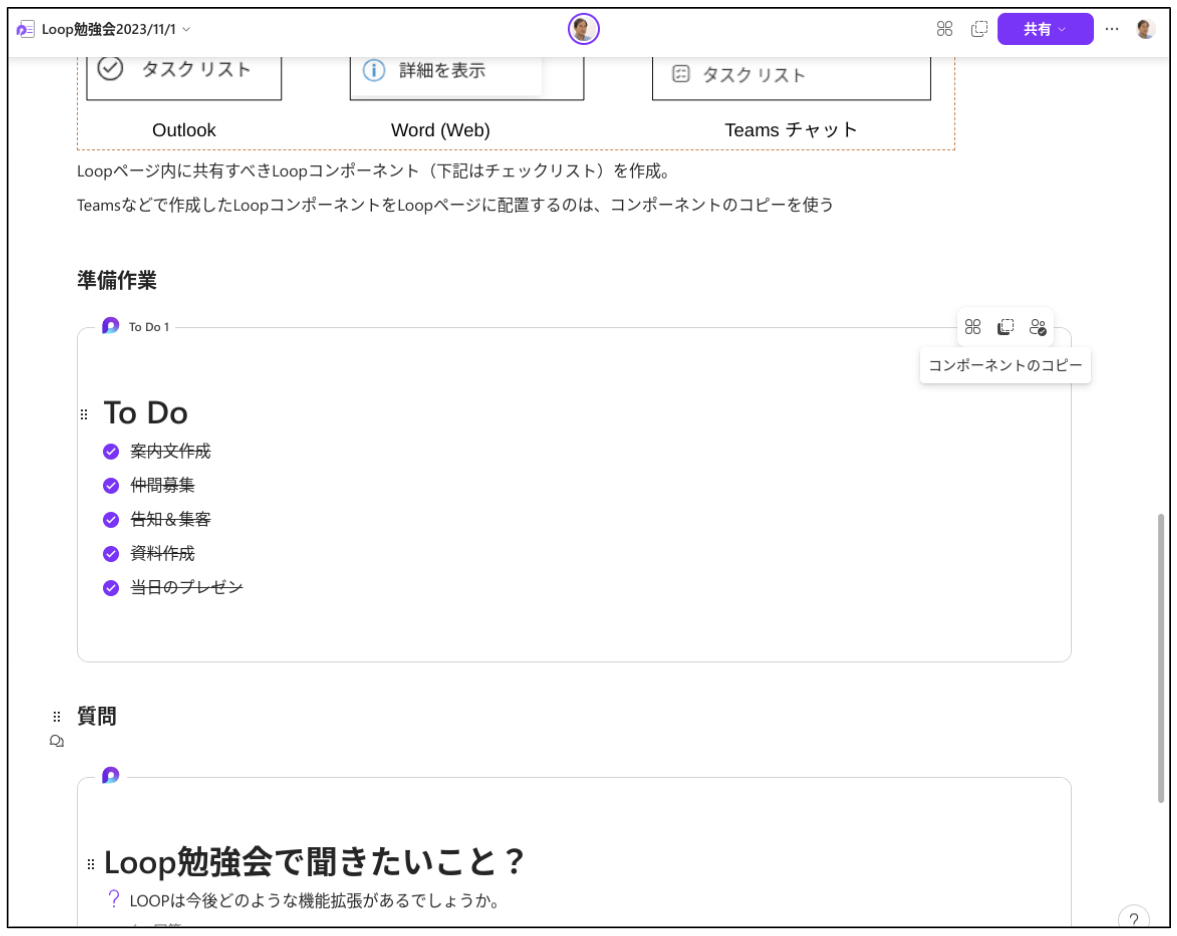Uncheck the 案内文作成 task
The width and height of the screenshot is (1177, 936).
coord(111,451)
